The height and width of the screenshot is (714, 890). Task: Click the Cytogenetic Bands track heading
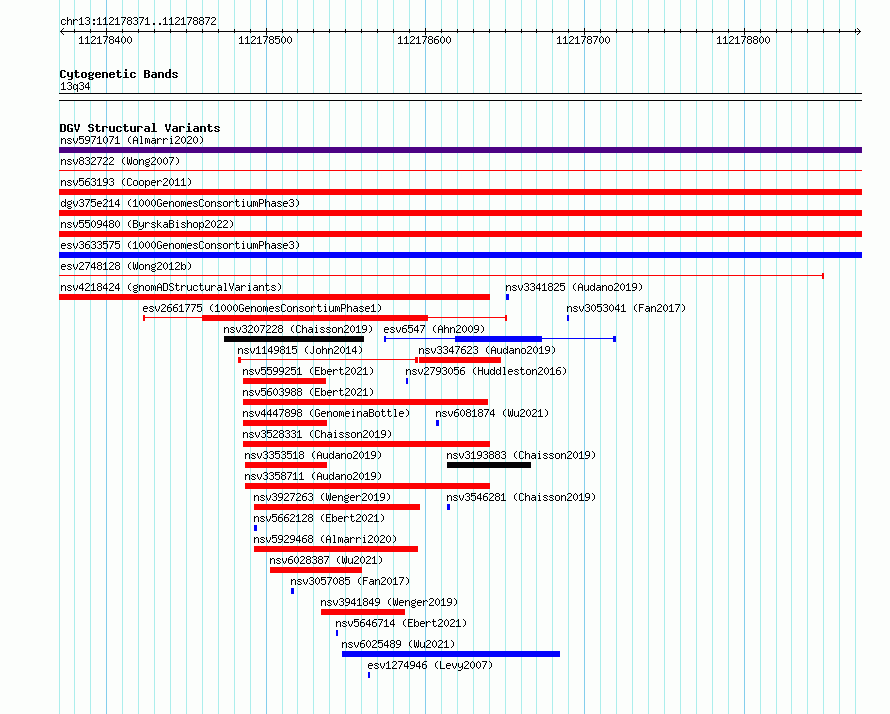[x=119, y=74]
